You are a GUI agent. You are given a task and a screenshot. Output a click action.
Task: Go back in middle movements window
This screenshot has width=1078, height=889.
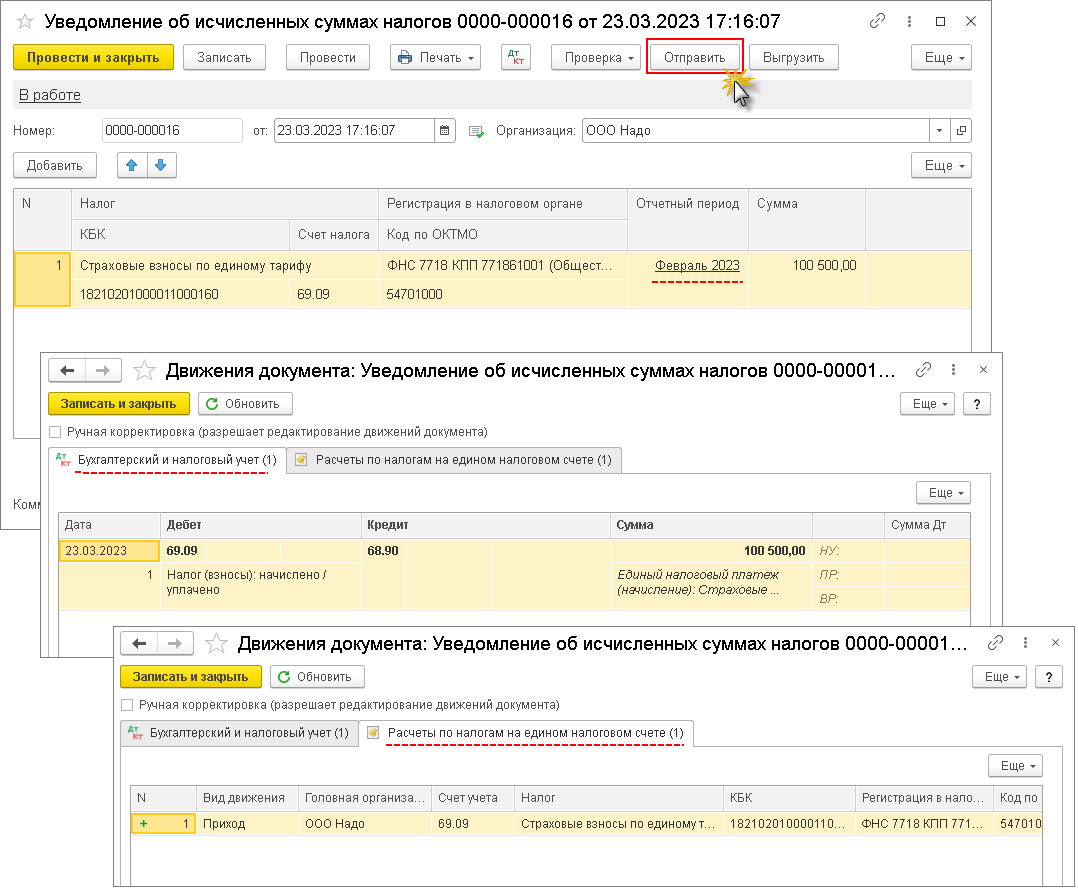click(67, 371)
